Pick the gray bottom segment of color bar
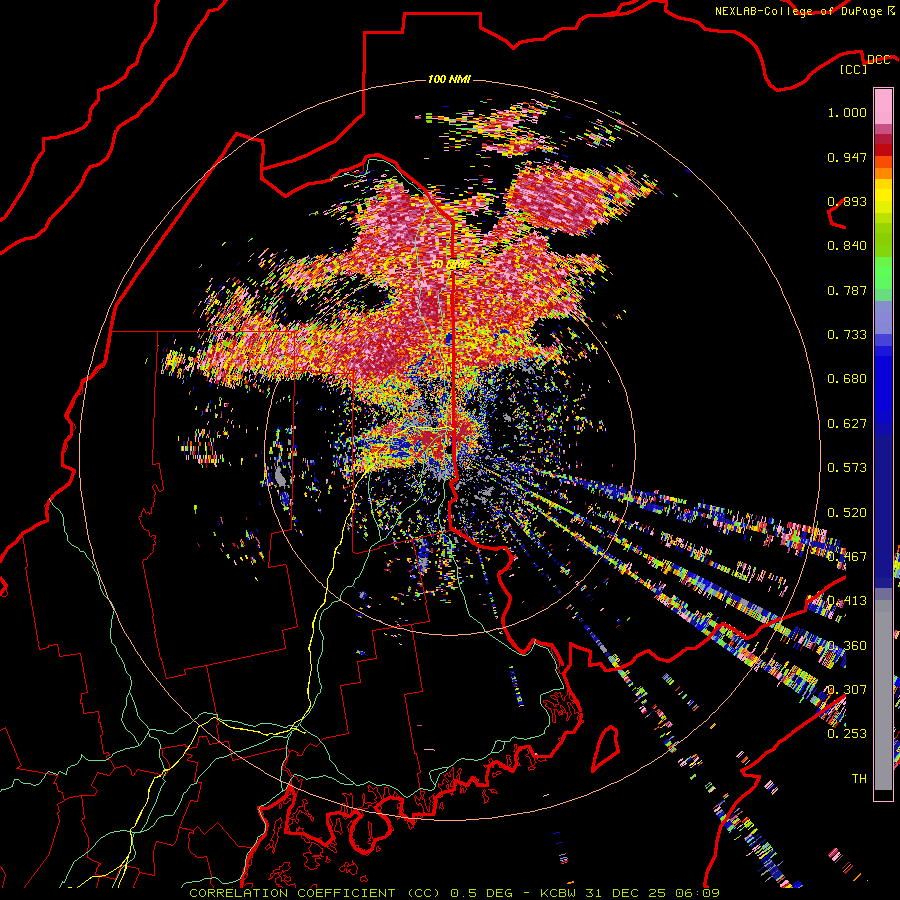The height and width of the screenshot is (900, 900). pyautogui.click(x=883, y=695)
